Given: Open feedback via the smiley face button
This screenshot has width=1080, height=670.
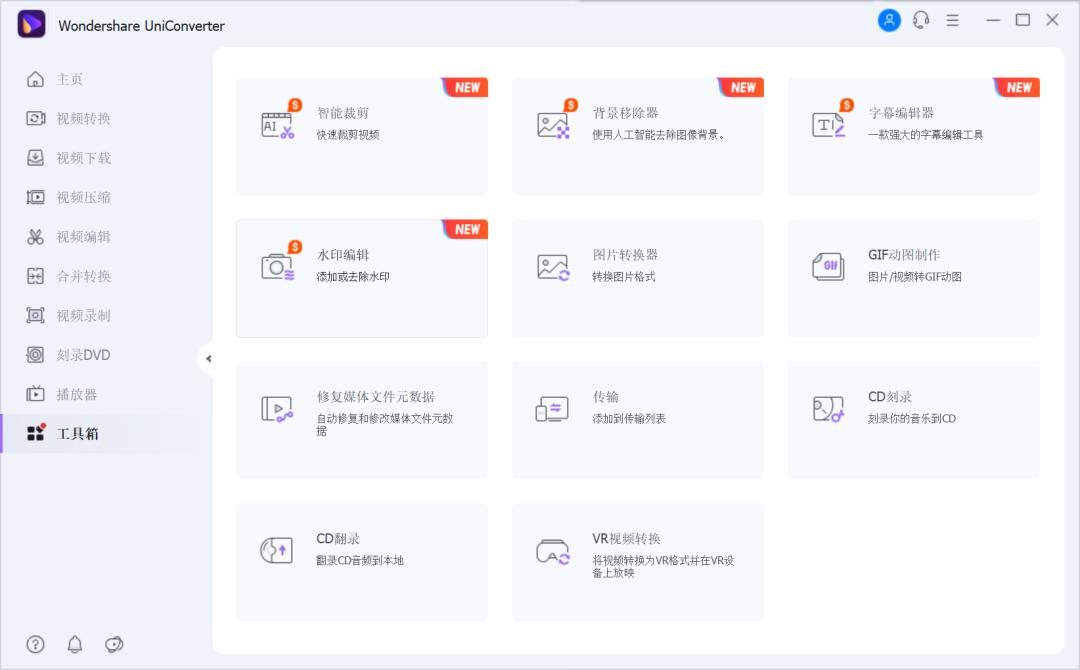Looking at the screenshot, I should tap(114, 644).
